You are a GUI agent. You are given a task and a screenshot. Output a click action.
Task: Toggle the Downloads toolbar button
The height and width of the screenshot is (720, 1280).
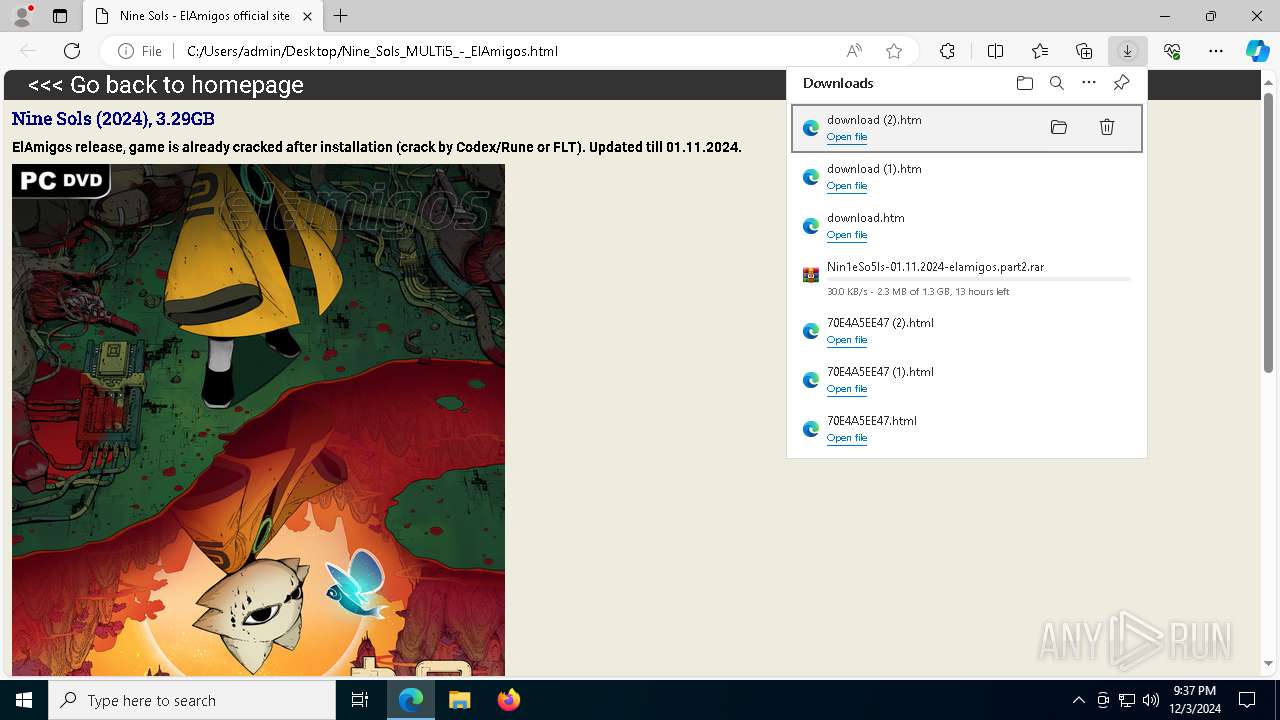point(1127,51)
